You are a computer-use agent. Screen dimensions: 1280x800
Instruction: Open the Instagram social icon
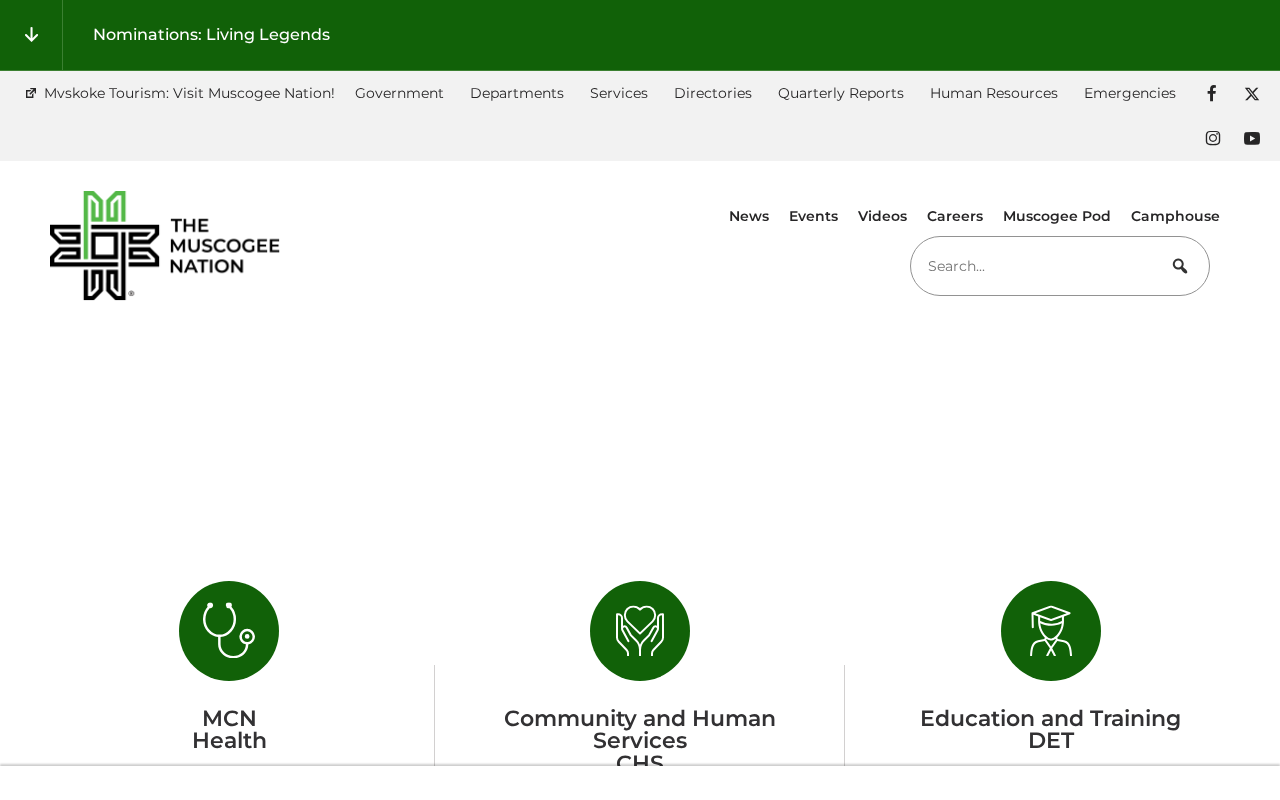[x=1212, y=138]
